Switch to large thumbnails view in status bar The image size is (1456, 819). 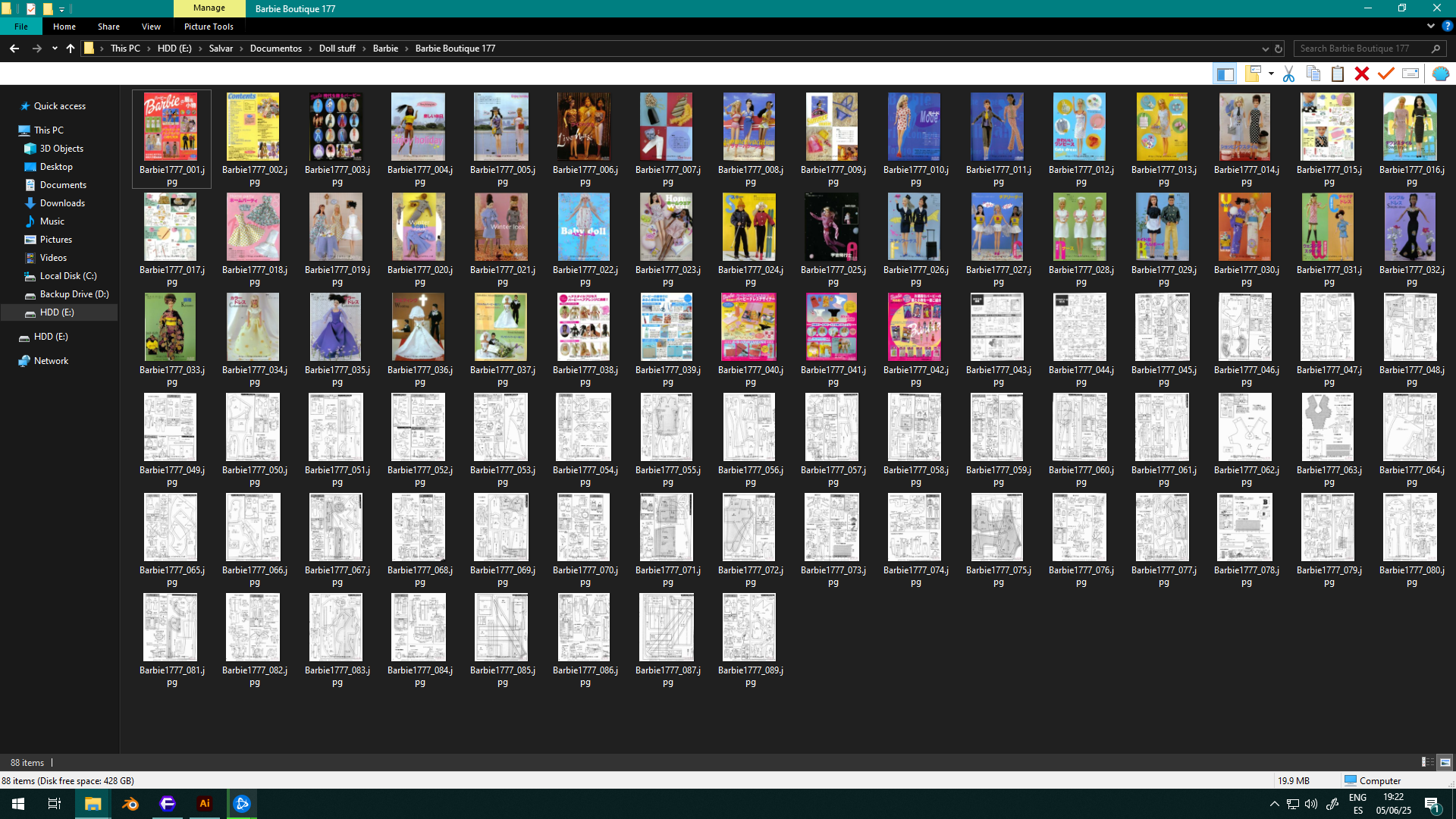[1445, 762]
